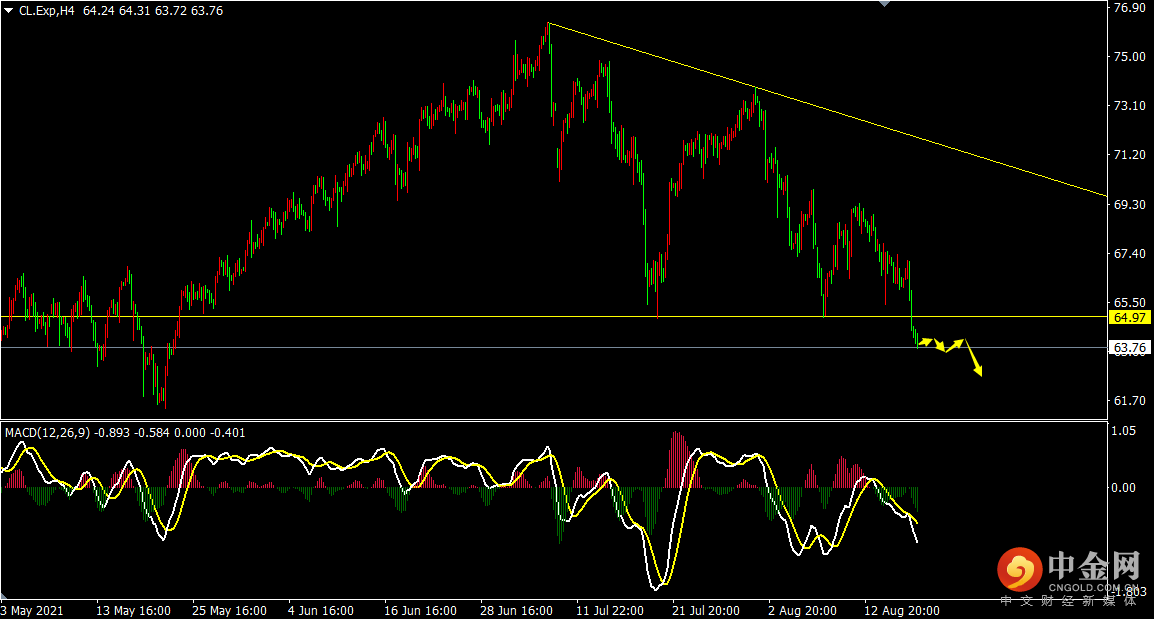1154x619 pixels.
Task: Click the 73.10 price axis value
Action: [x=1130, y=106]
